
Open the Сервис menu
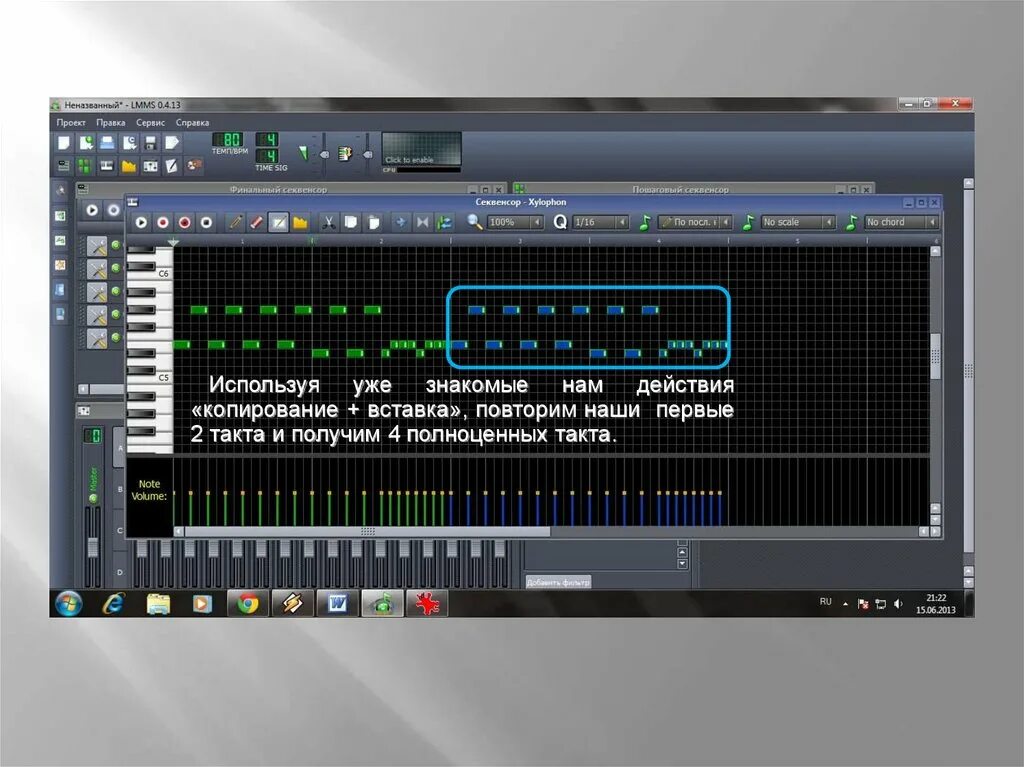pyautogui.click(x=150, y=122)
